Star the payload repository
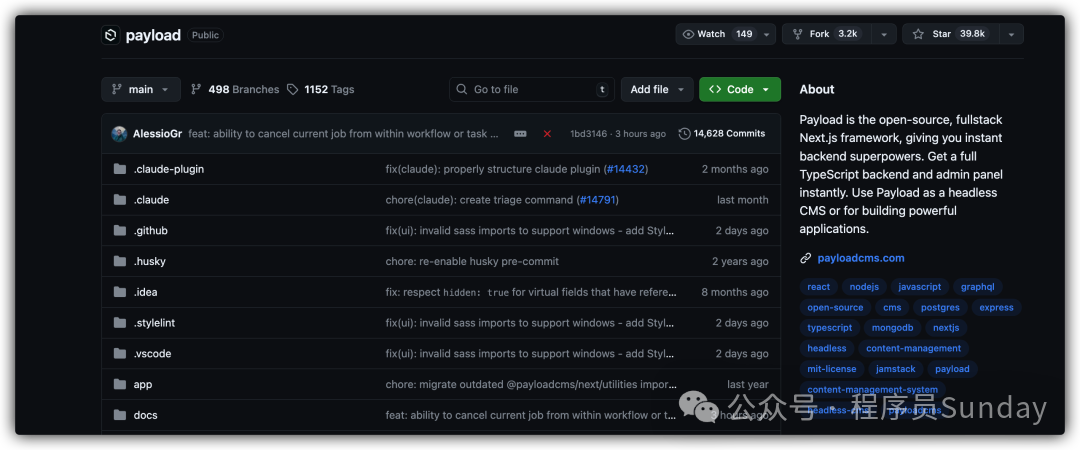 [x=947, y=34]
